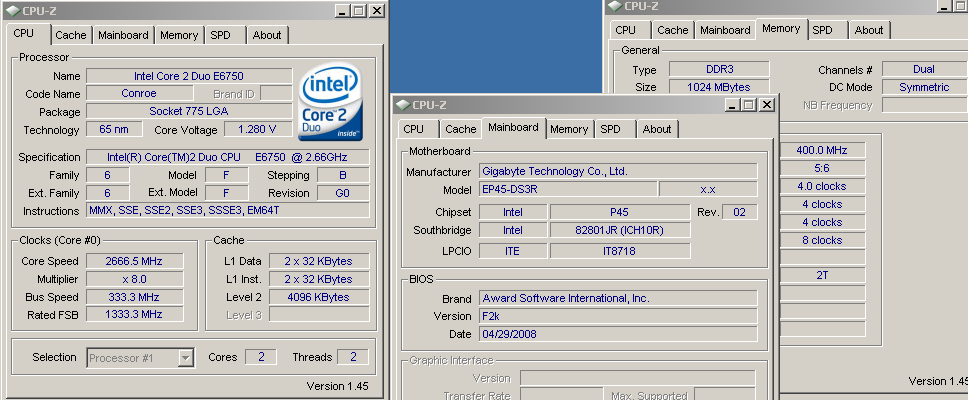The width and height of the screenshot is (968, 400).
Task: Select Memory tab in the leftmost window
Action: tap(179, 35)
